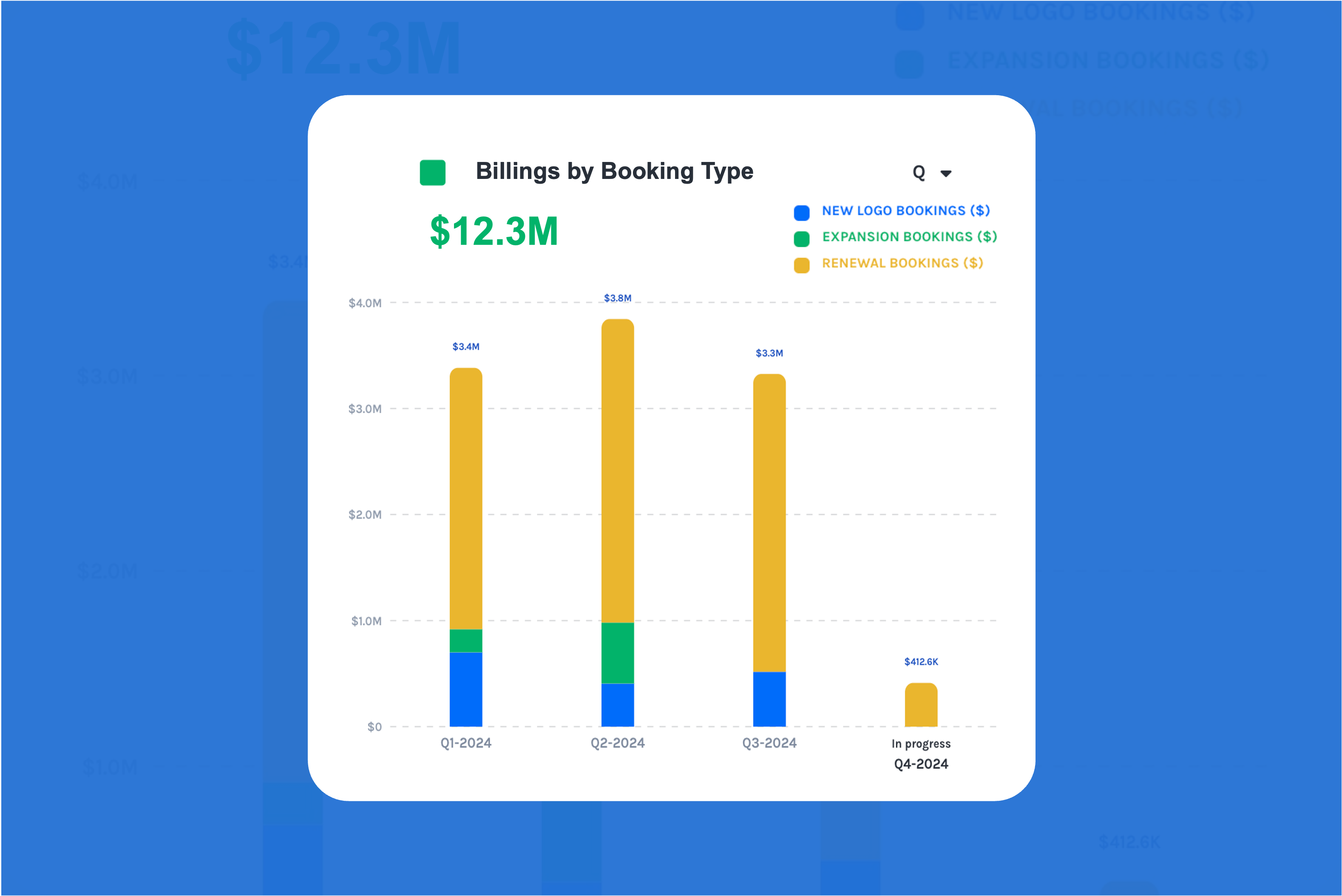Click the dropdown arrow next to Q
This screenshot has width=1342, height=896.
click(x=946, y=174)
